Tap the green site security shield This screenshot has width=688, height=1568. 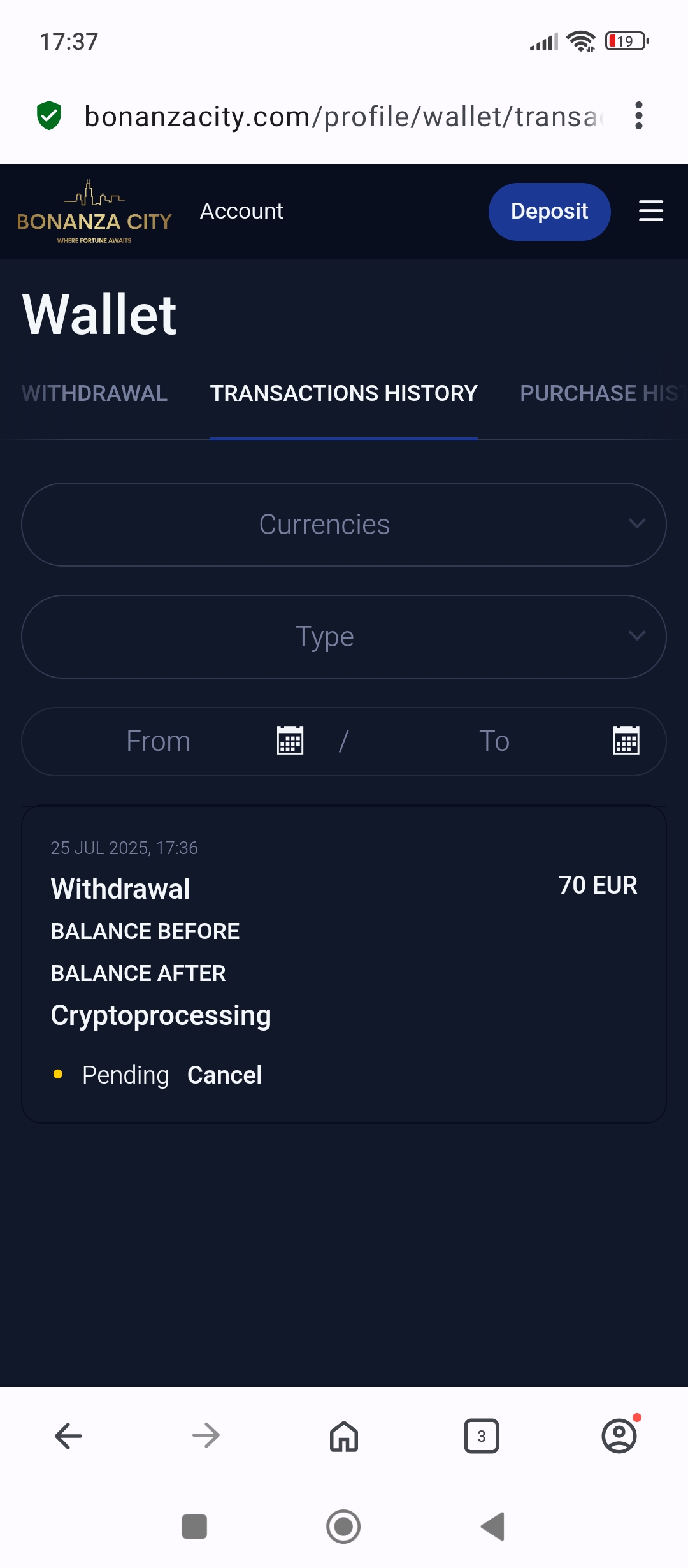pos(49,116)
